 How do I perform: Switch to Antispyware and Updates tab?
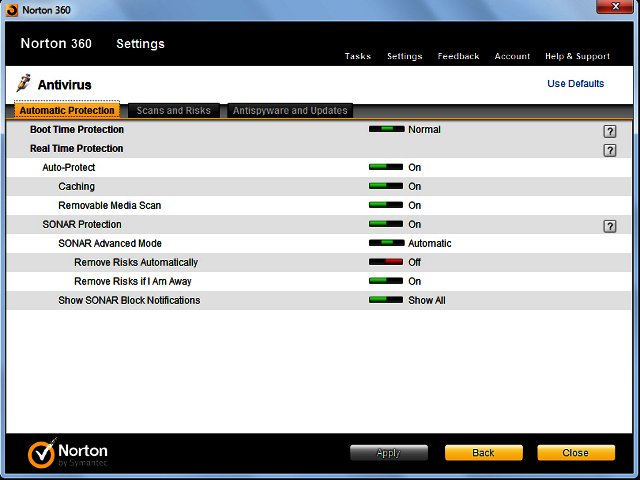pyautogui.click(x=290, y=110)
